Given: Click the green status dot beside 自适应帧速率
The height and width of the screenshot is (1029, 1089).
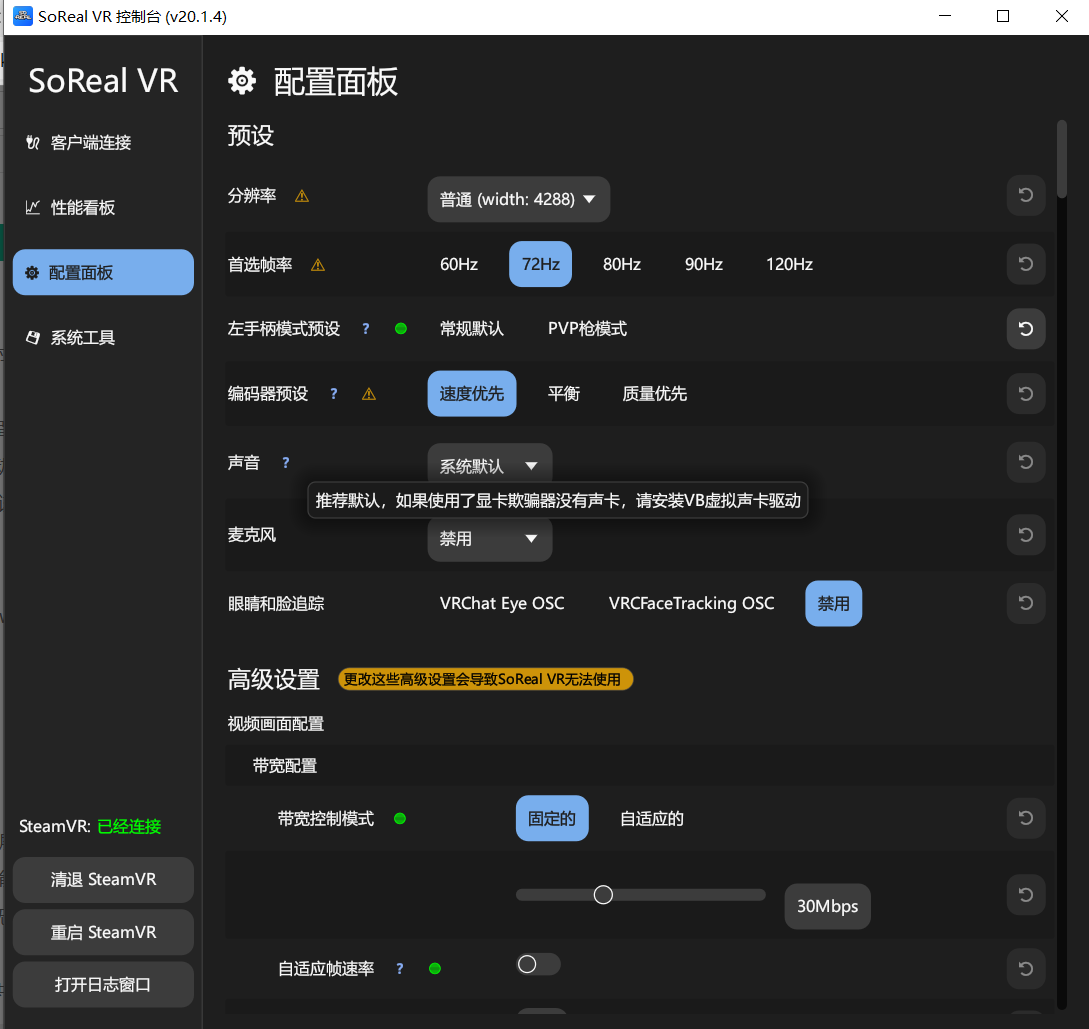Looking at the screenshot, I should click(435, 969).
